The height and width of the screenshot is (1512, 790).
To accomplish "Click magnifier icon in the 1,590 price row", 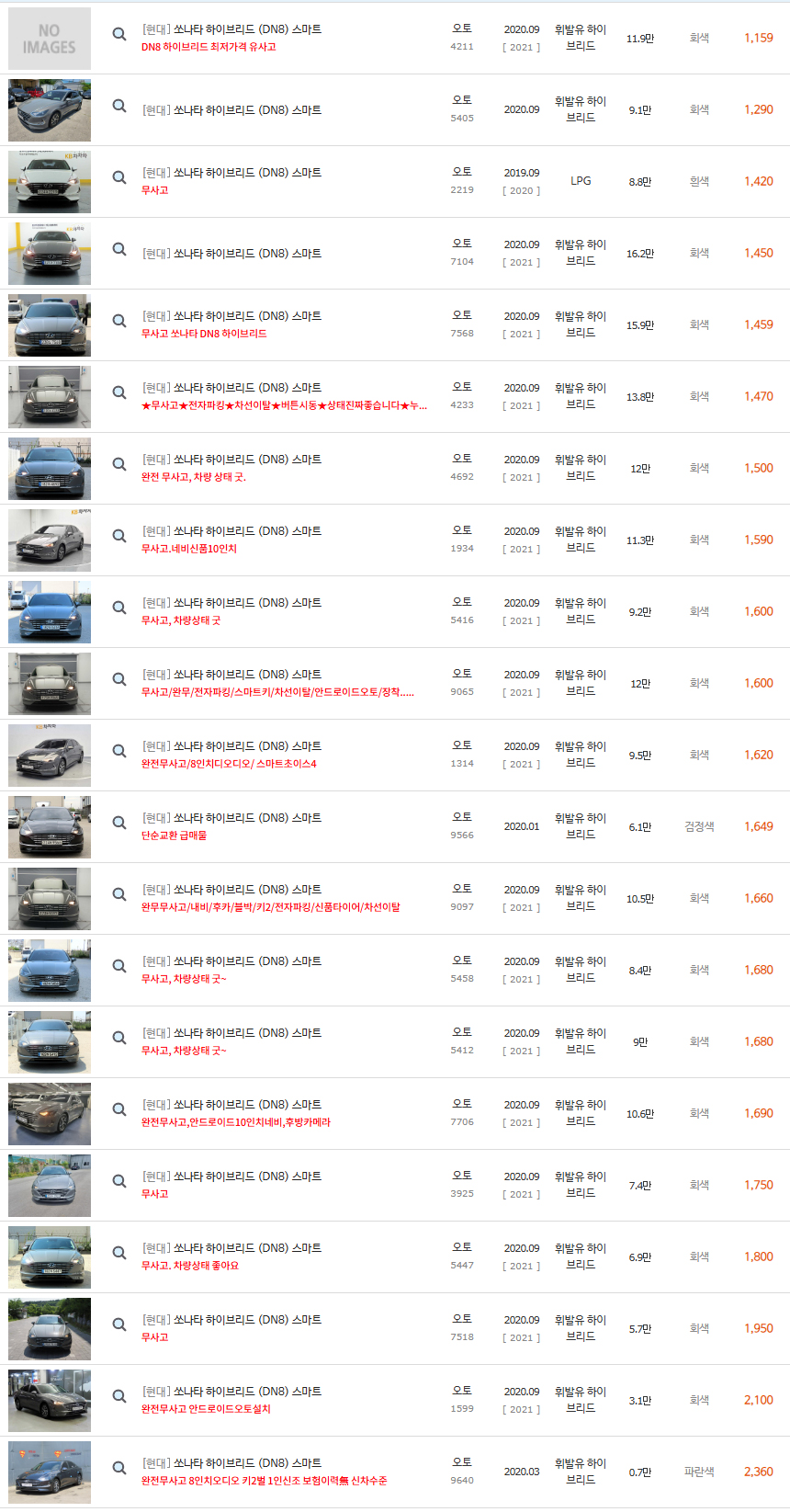I will pyautogui.click(x=119, y=536).
